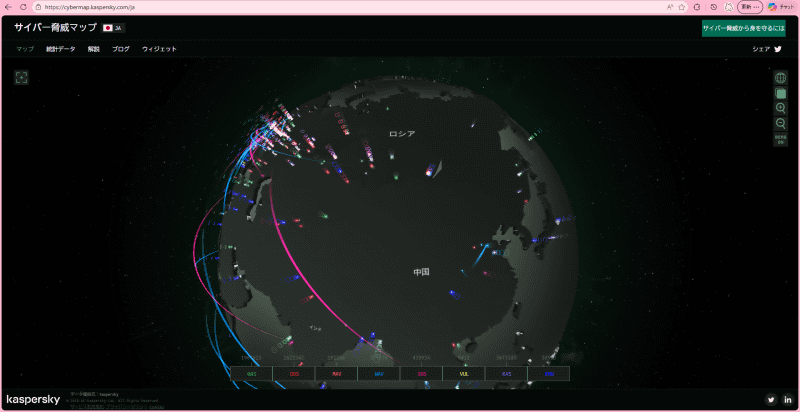Open the 更新 update menu button
The height and width of the screenshot is (412, 800).
[749, 7]
